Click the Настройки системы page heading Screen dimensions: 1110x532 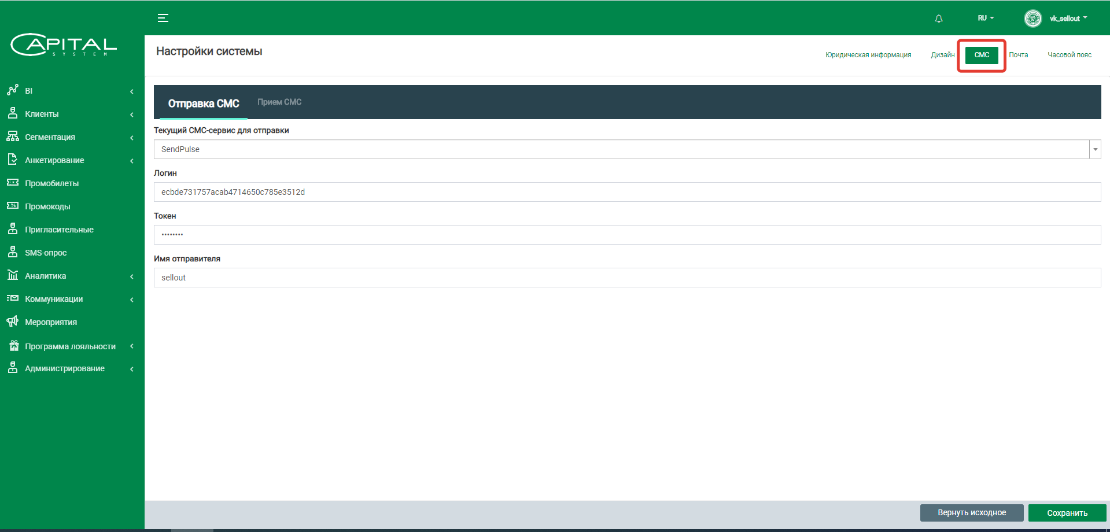click(x=209, y=52)
